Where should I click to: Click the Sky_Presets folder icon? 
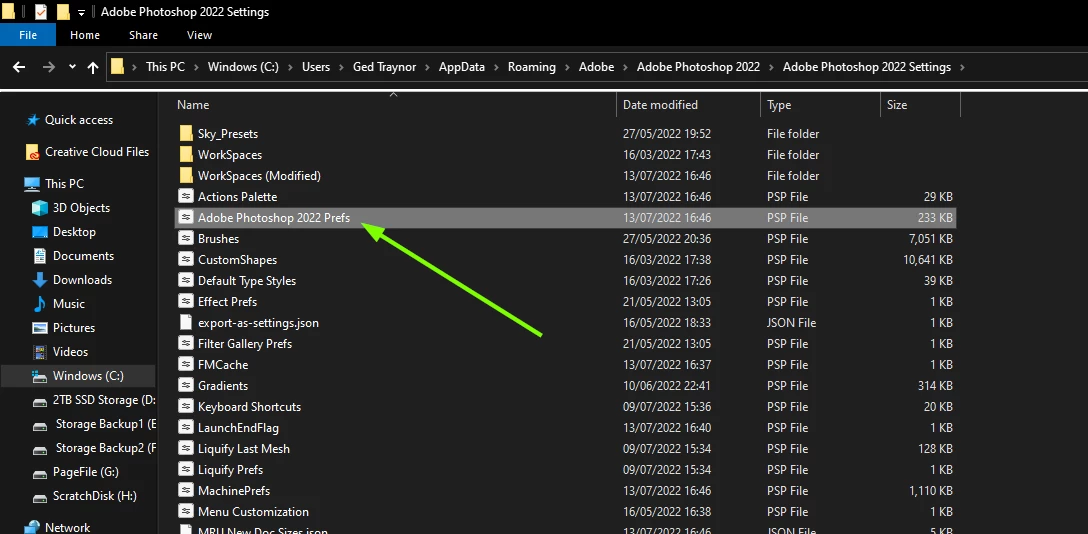point(185,133)
